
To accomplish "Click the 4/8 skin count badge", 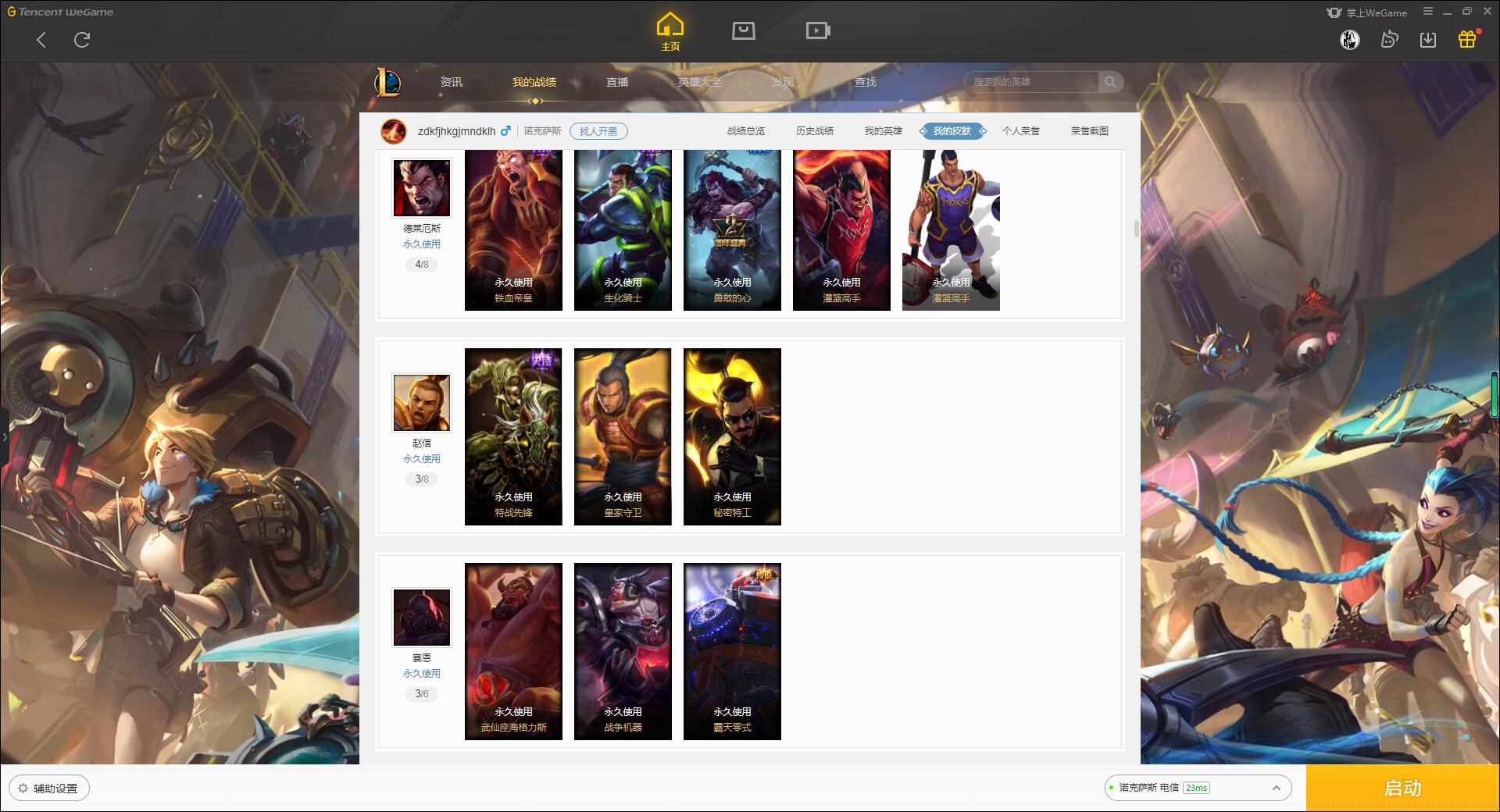I will click(422, 265).
